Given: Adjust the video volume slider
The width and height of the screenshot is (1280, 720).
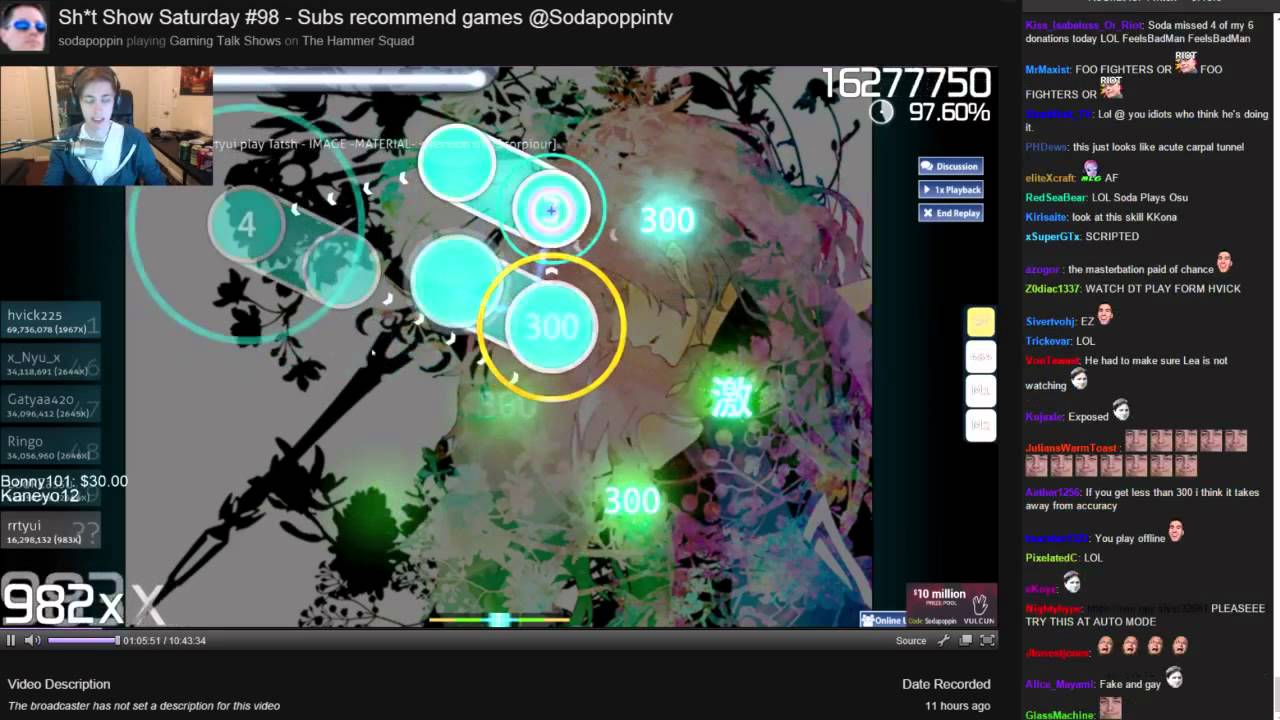Looking at the screenshot, I should (x=83, y=641).
